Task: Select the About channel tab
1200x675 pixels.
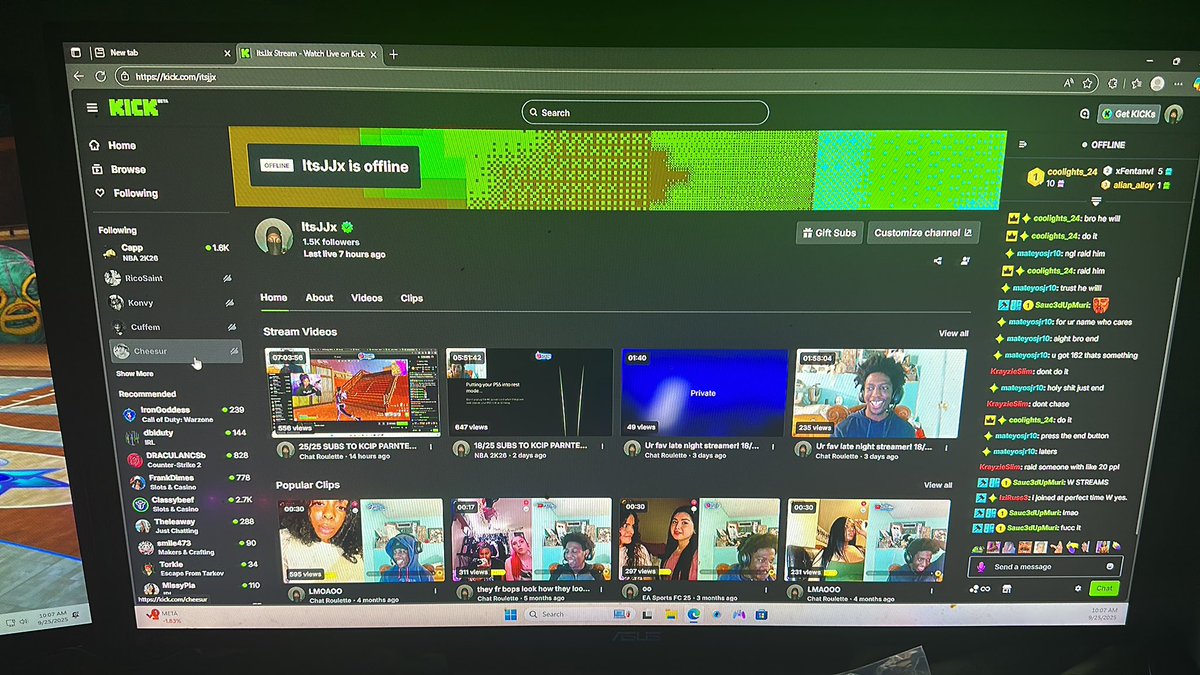Action: [x=319, y=298]
